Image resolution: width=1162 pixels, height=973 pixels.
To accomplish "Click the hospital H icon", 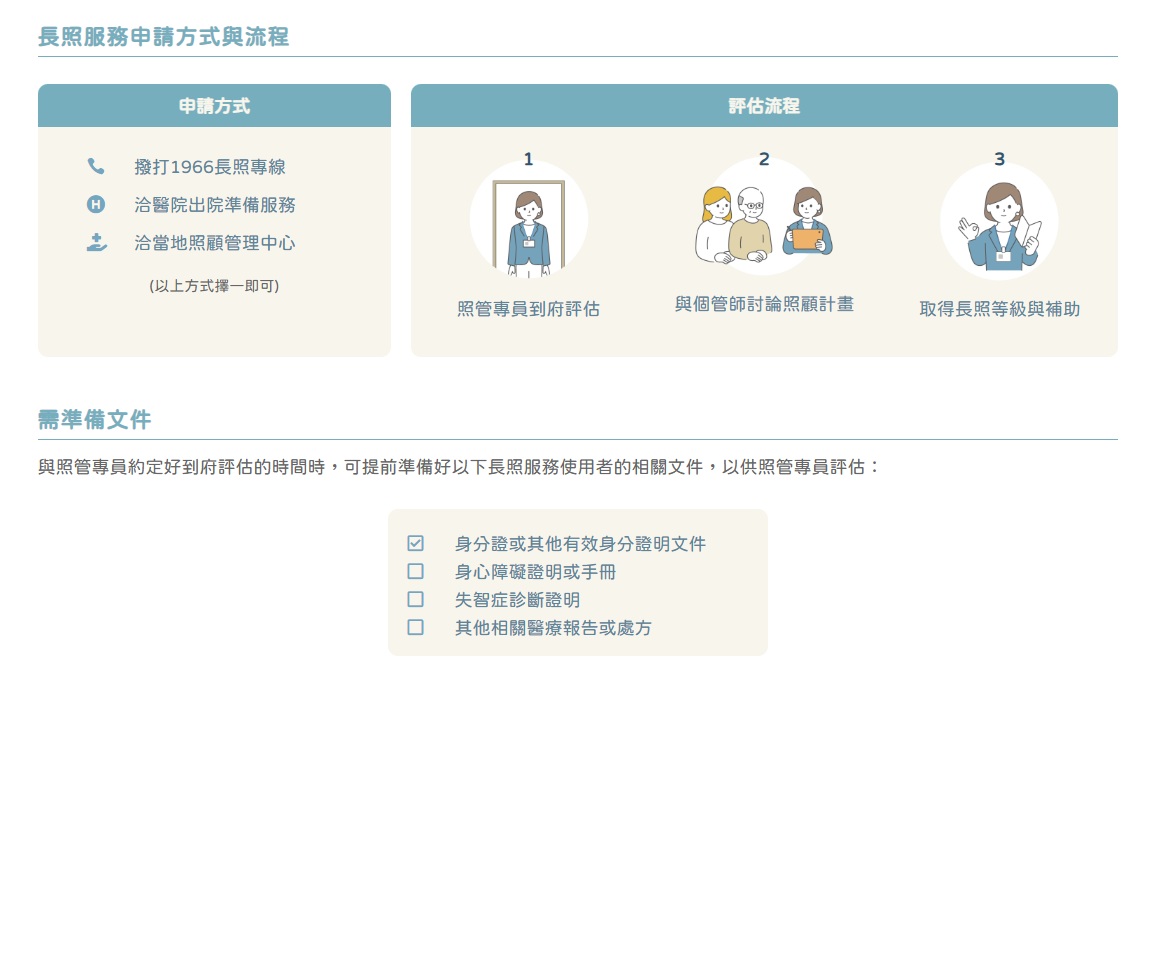I will pos(96,205).
